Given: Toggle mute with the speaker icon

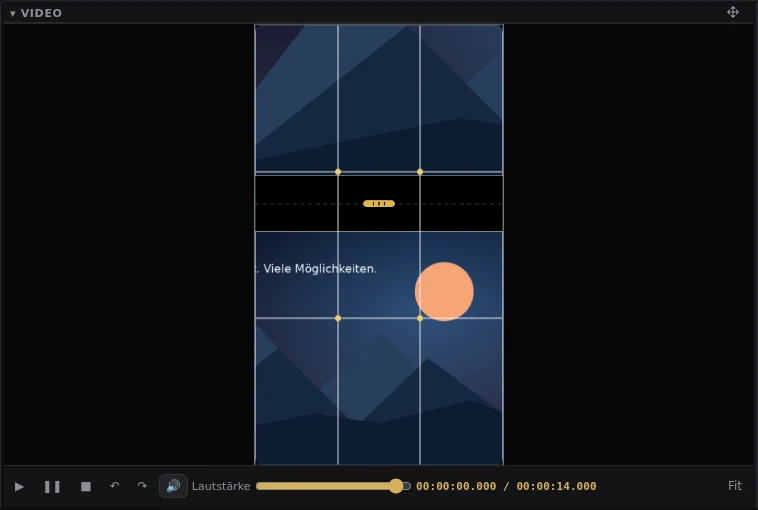Looking at the screenshot, I should pyautogui.click(x=173, y=486).
